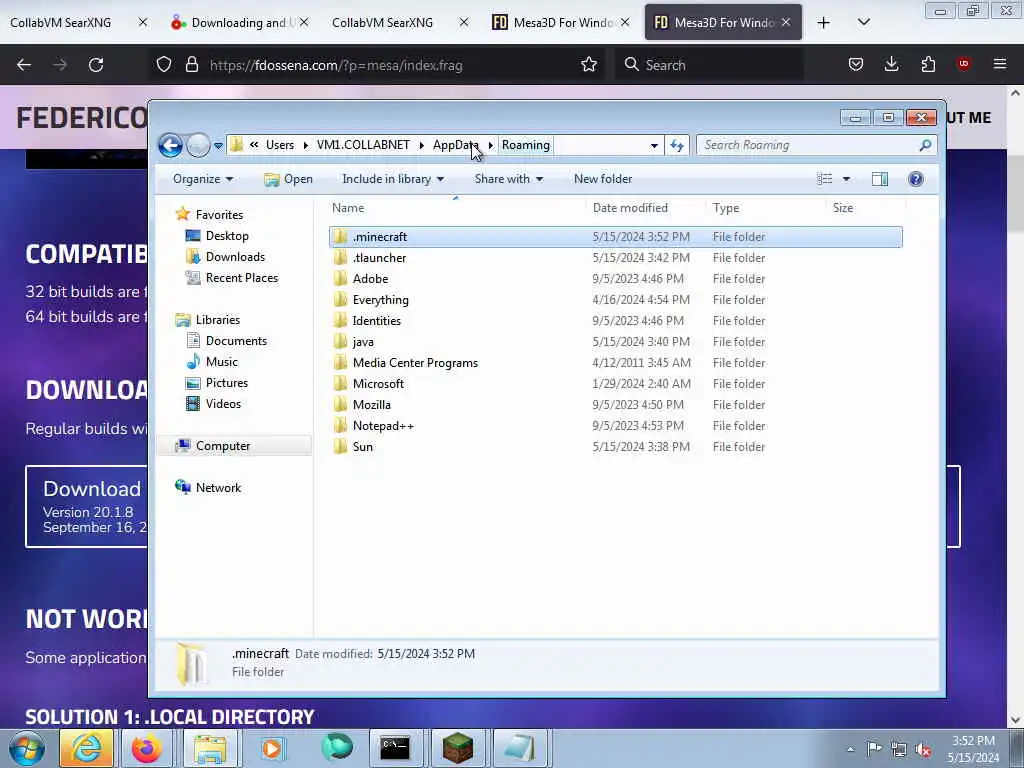Image resolution: width=1024 pixels, height=768 pixels.
Task: Go back in Explorer window
Action: 170,145
